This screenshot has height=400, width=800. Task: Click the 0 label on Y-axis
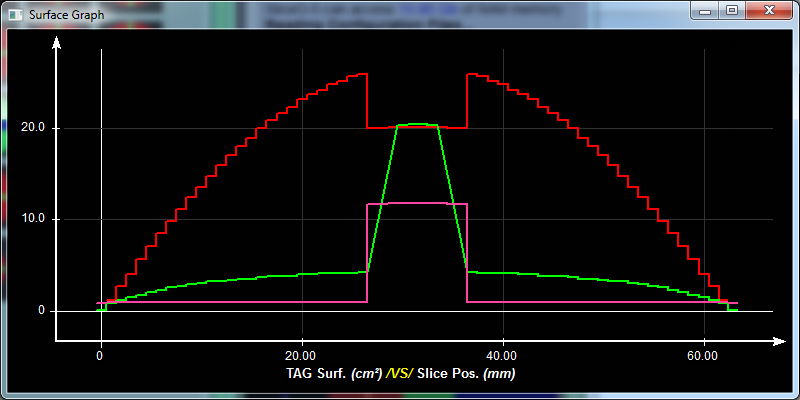(x=41, y=310)
